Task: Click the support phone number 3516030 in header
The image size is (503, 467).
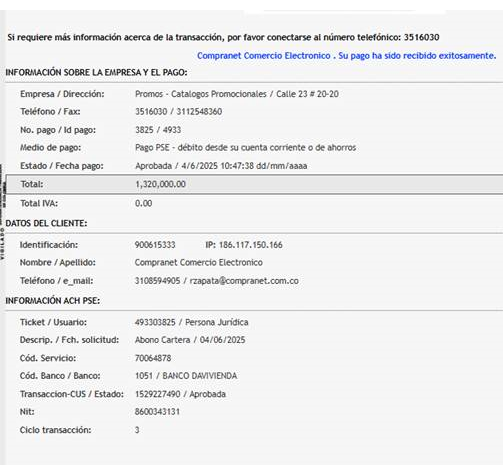Action: (x=422, y=37)
